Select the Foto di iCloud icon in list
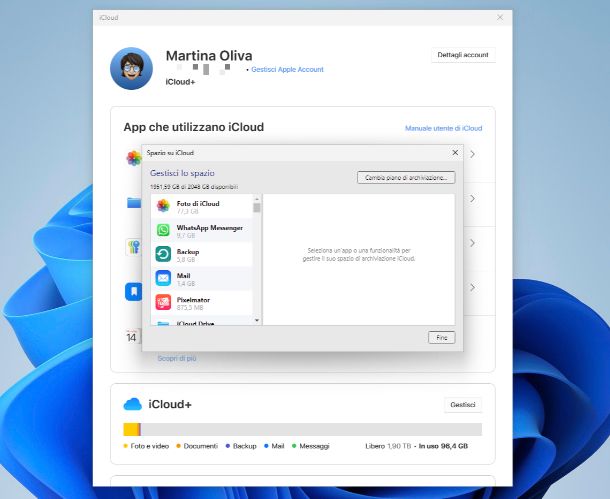Viewport: 610px width, 499px height. pos(163,206)
